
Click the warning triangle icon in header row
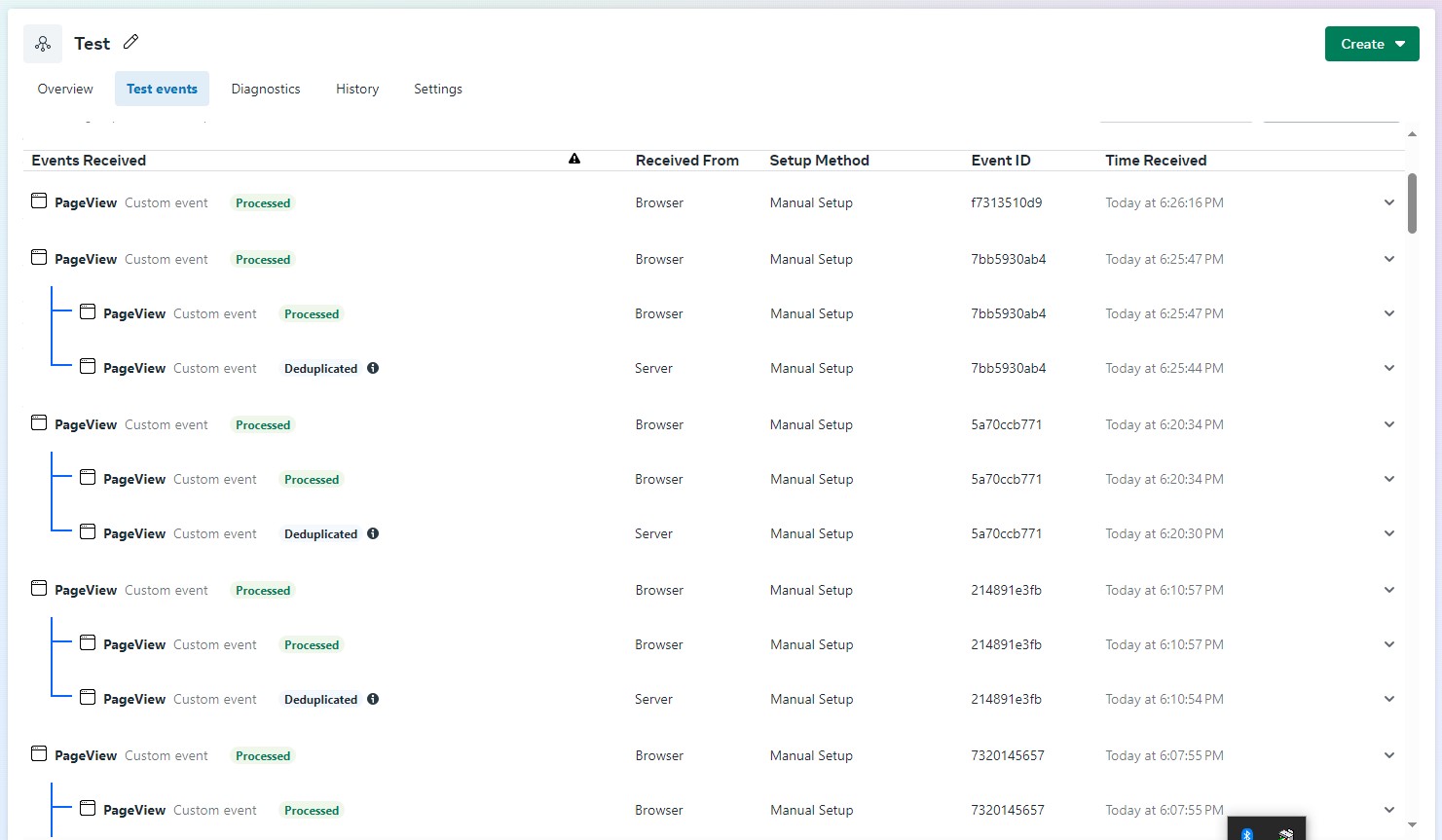click(574, 159)
